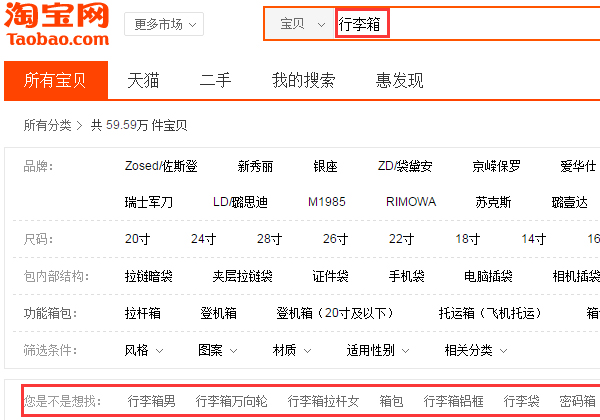Click suggested search 密码箱
600x420 pixels.
577,401
